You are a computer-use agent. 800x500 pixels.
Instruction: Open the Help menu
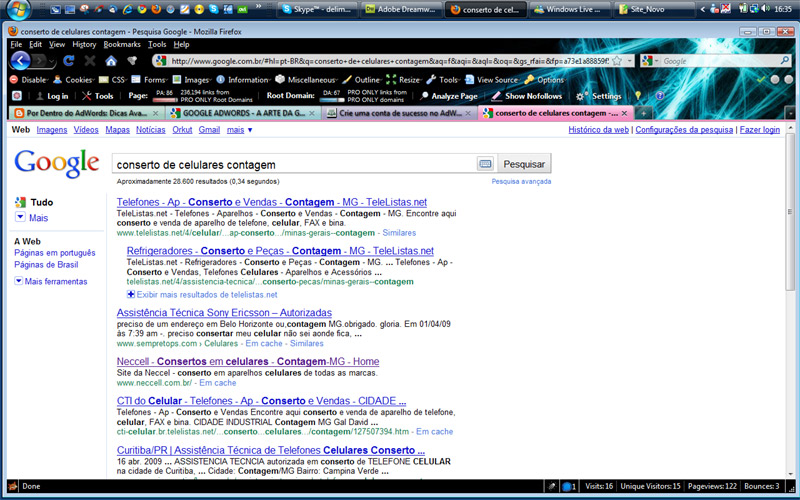[x=181, y=44]
